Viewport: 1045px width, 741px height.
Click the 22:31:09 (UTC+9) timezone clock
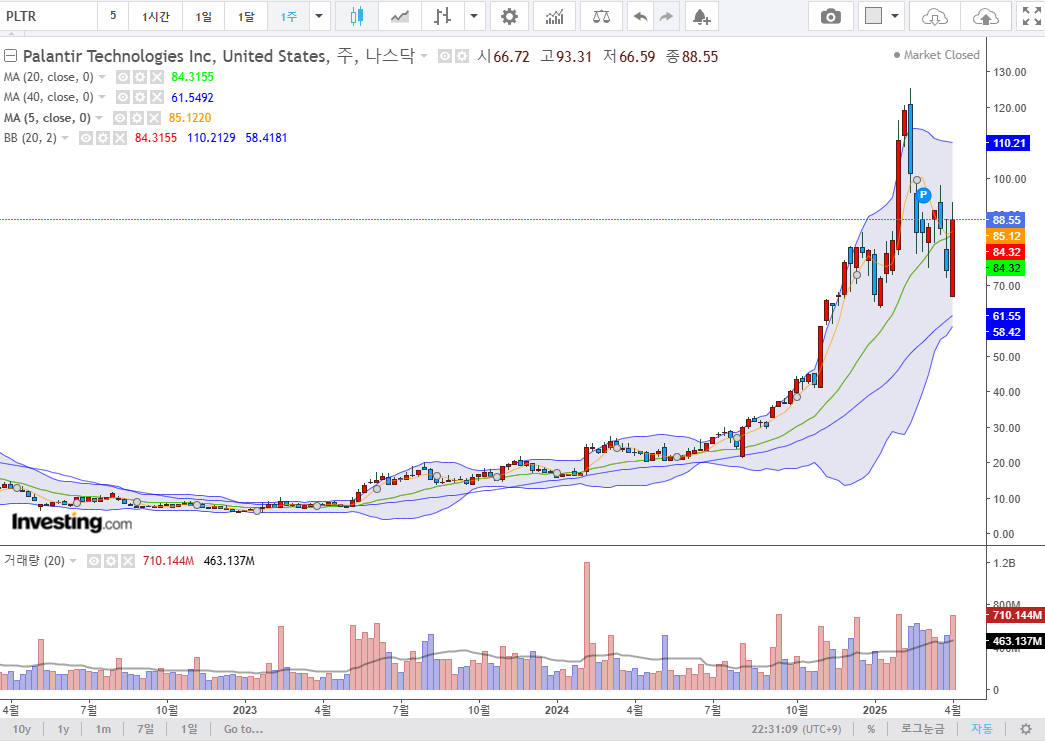pos(796,729)
